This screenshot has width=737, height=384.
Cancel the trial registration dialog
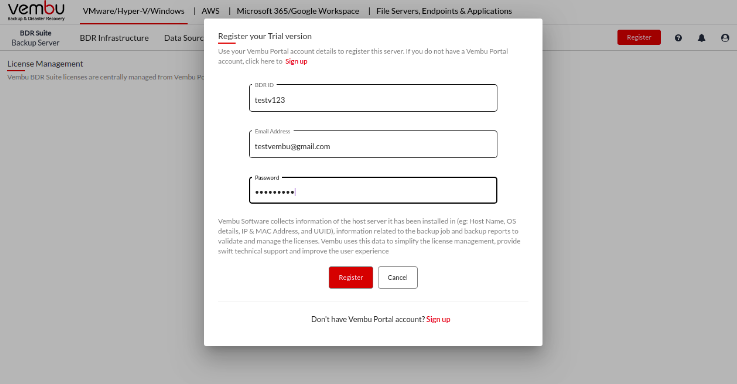(398, 277)
